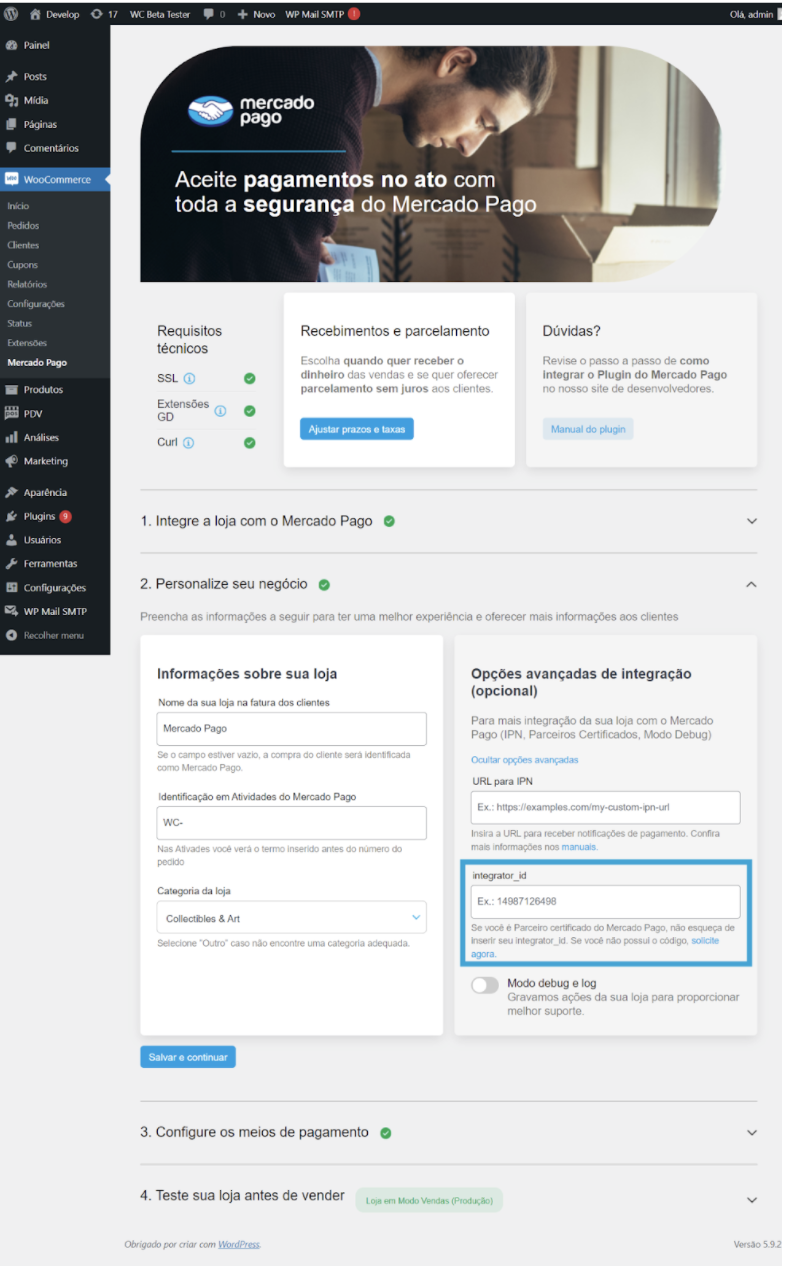Open Ferramentas wrench in sidebar
The height and width of the screenshot is (1266, 786).
[11, 564]
